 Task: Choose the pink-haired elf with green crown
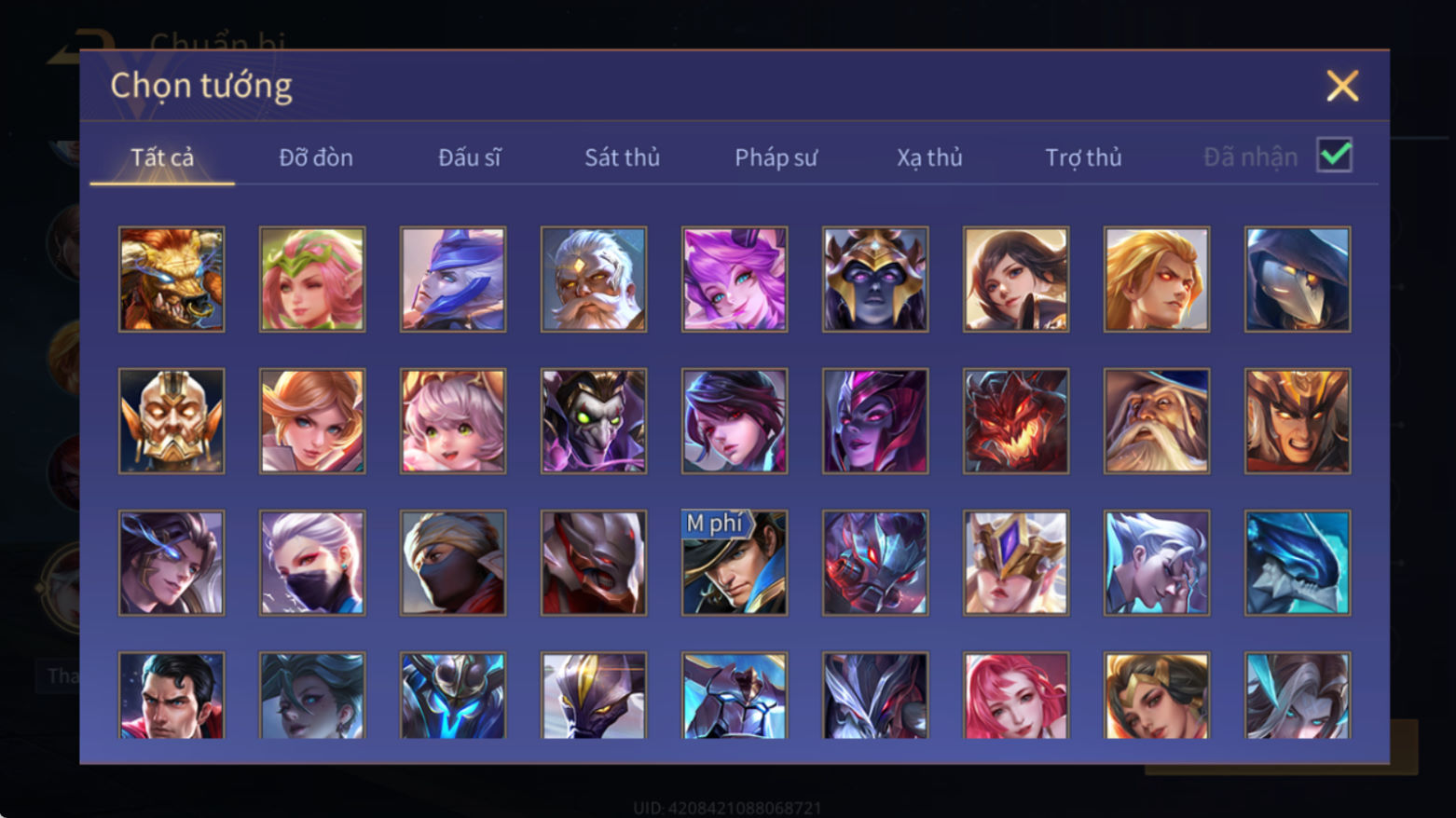(312, 279)
